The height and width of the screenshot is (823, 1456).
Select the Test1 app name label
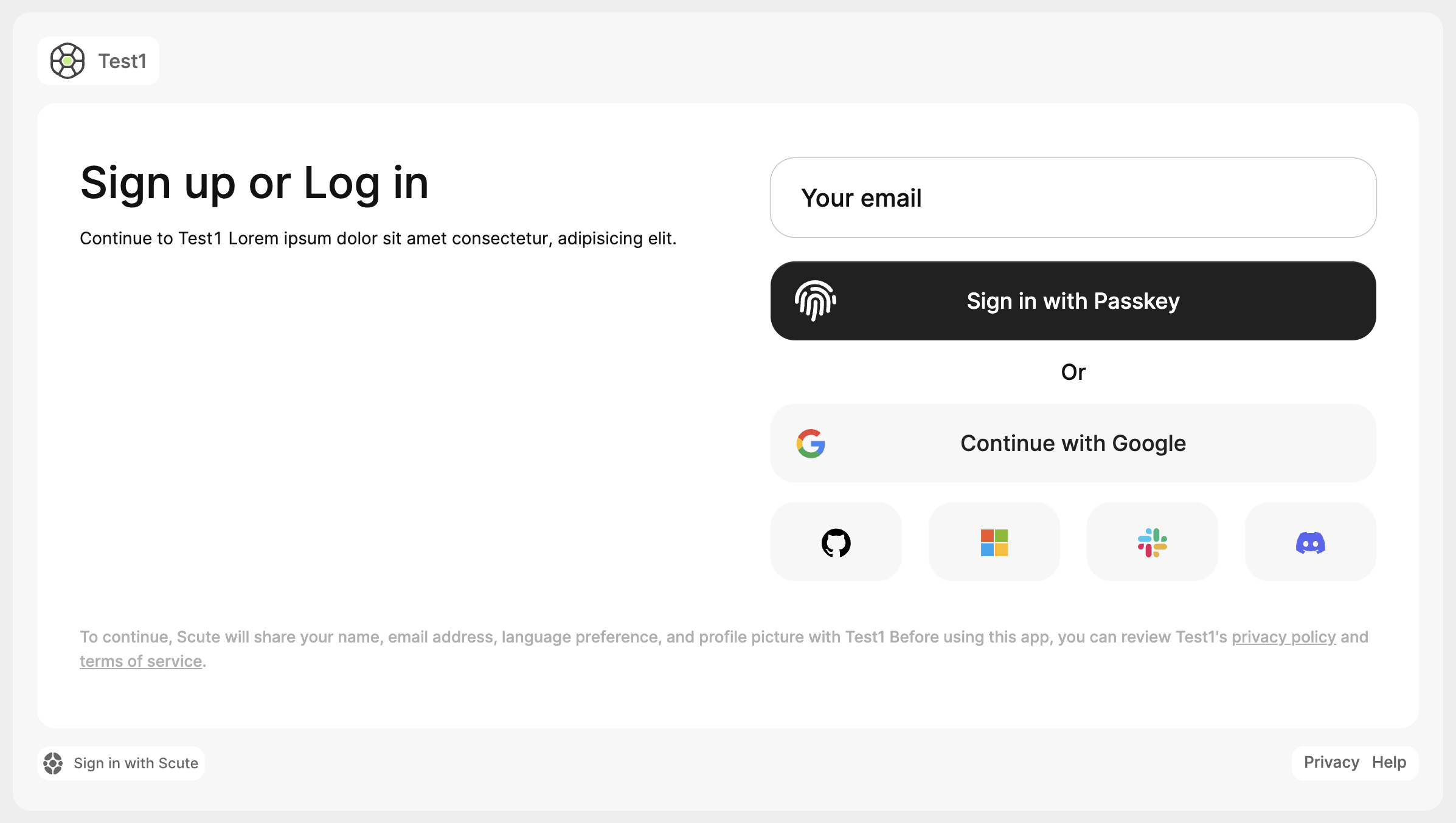point(122,61)
